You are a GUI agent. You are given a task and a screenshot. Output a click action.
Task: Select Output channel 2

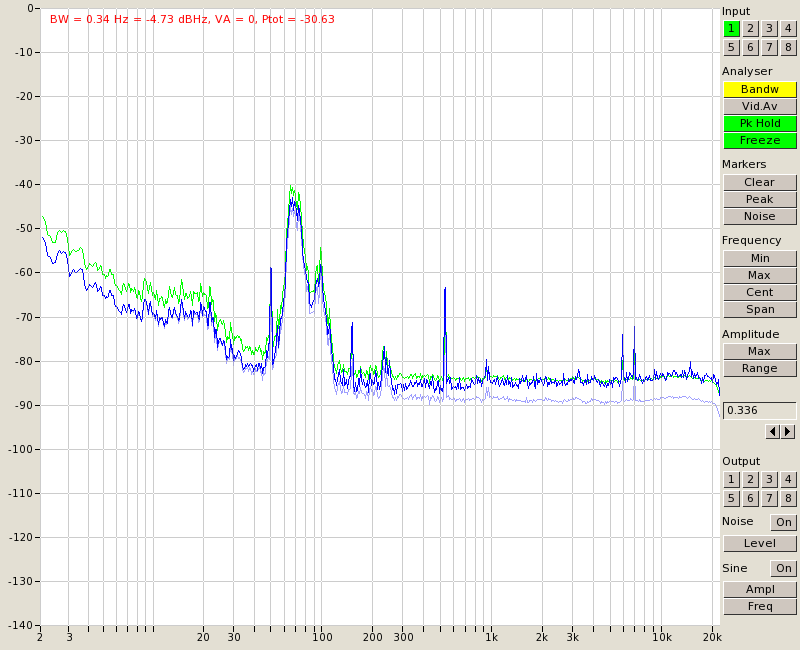(750, 480)
